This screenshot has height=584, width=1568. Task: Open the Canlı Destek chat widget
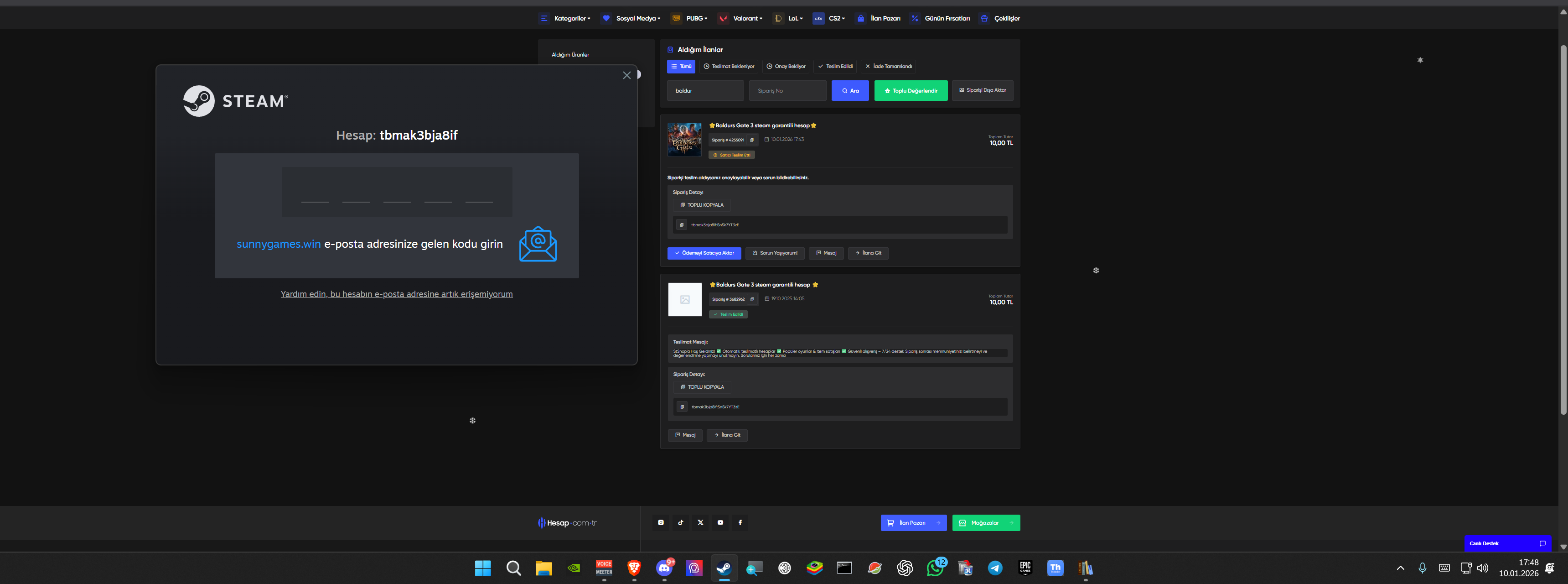point(1507,543)
